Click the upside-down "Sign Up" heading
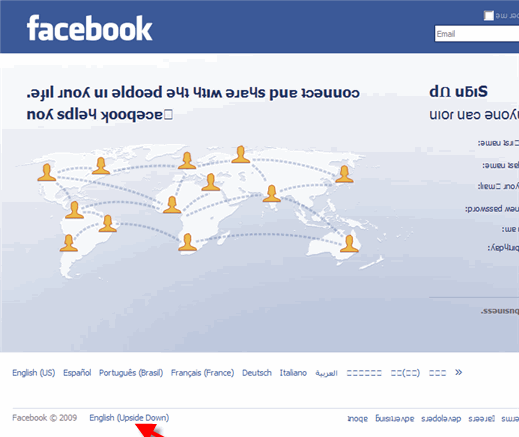 [x=458, y=91]
